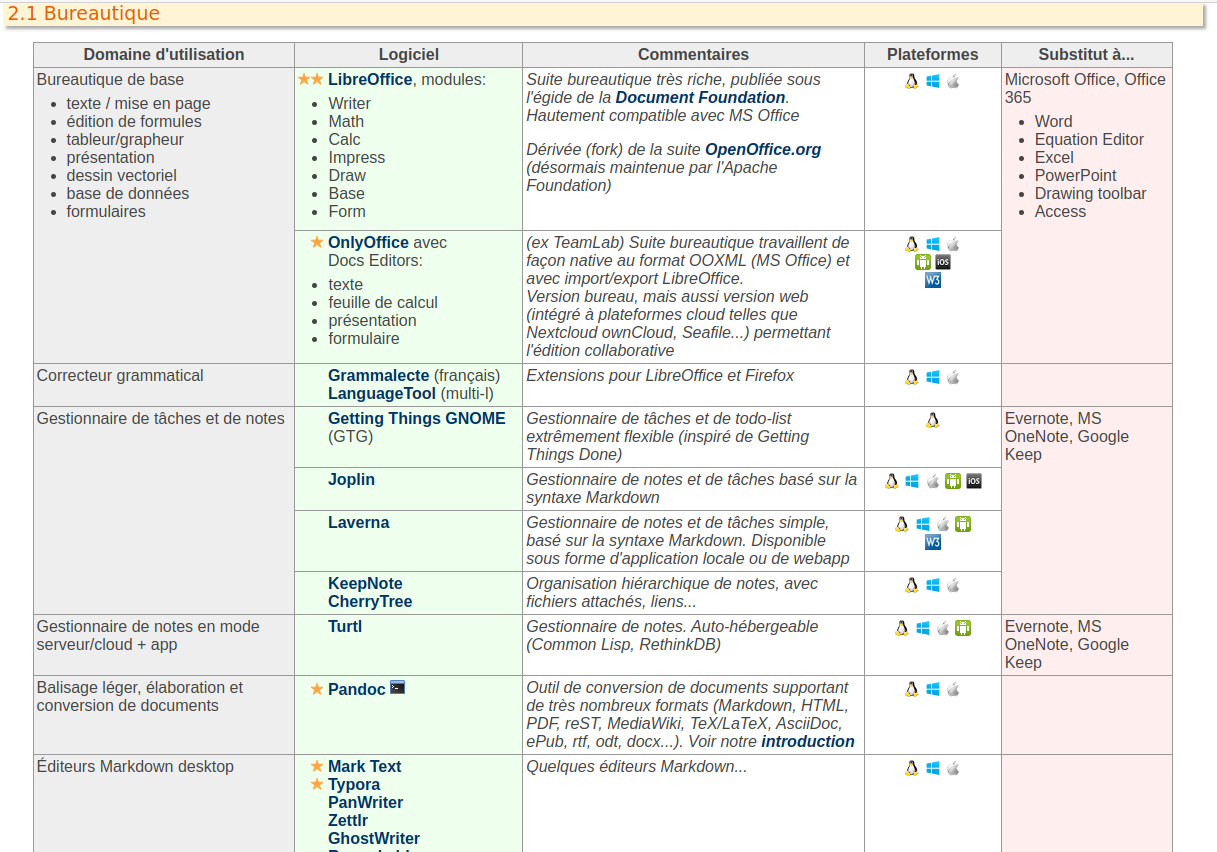Click the Linux penguin icon for Getting Things GNOME
This screenshot has height=852, width=1217.
tap(933, 420)
